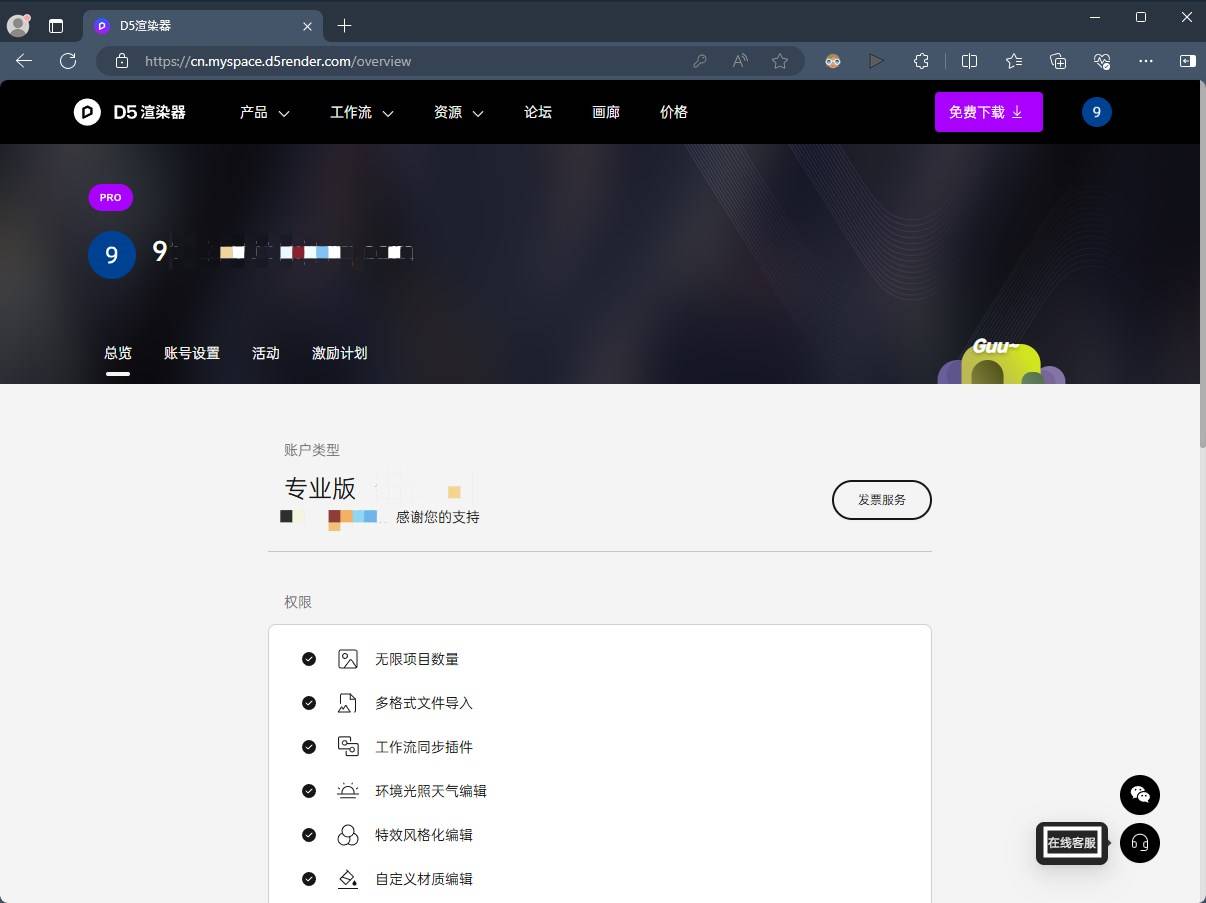Click the 工作流同步插件 text
This screenshot has height=903, width=1206.
point(424,747)
